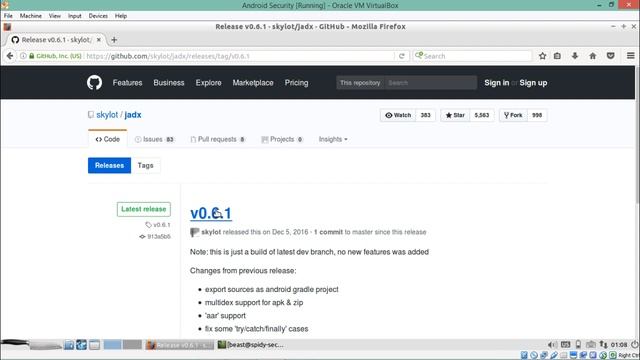Viewport: 640px width, 360px height.
Task: Switch to the first workspace in pager
Action: tap(112, 345)
